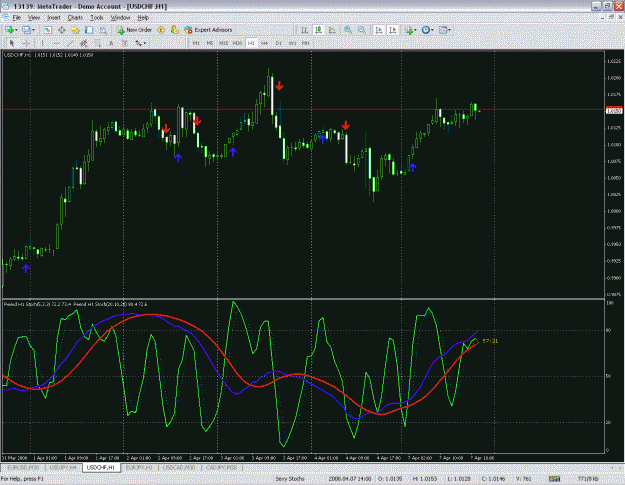Open the Periods clock dropdown
625x485 pixels.
pos(427,30)
